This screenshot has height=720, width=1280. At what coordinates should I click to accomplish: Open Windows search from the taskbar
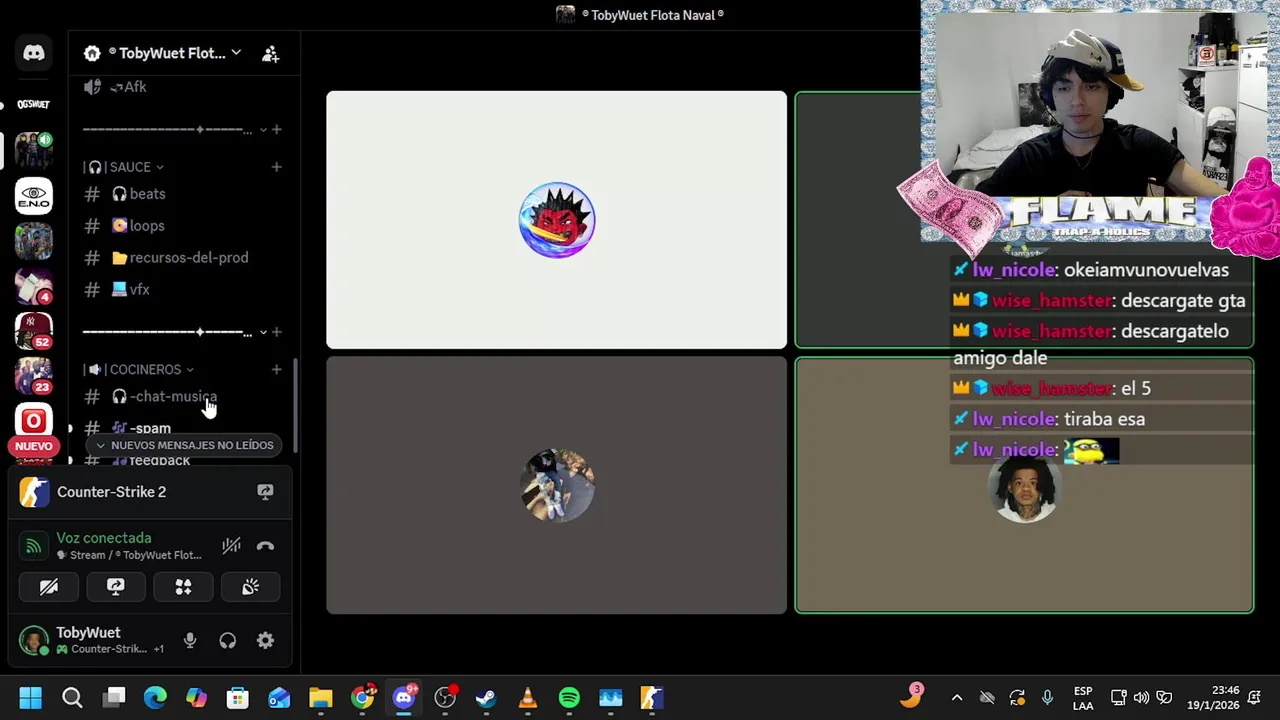click(72, 697)
